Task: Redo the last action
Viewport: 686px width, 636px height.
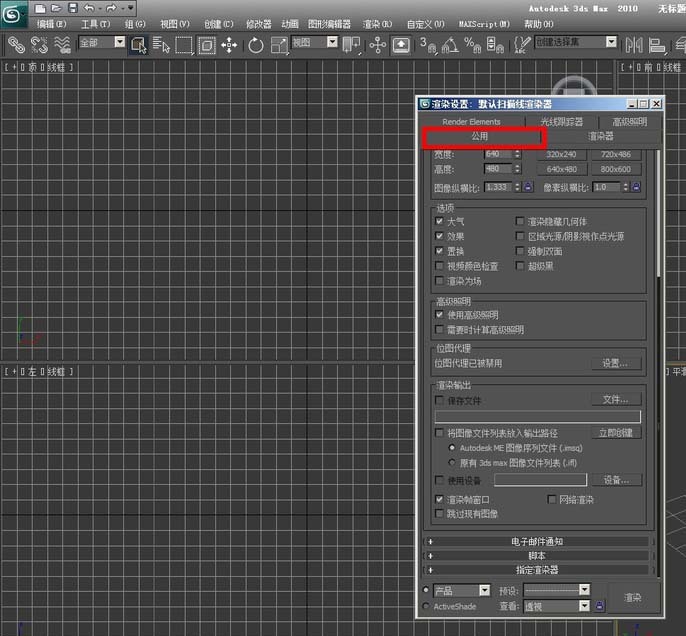Action: 111,8
